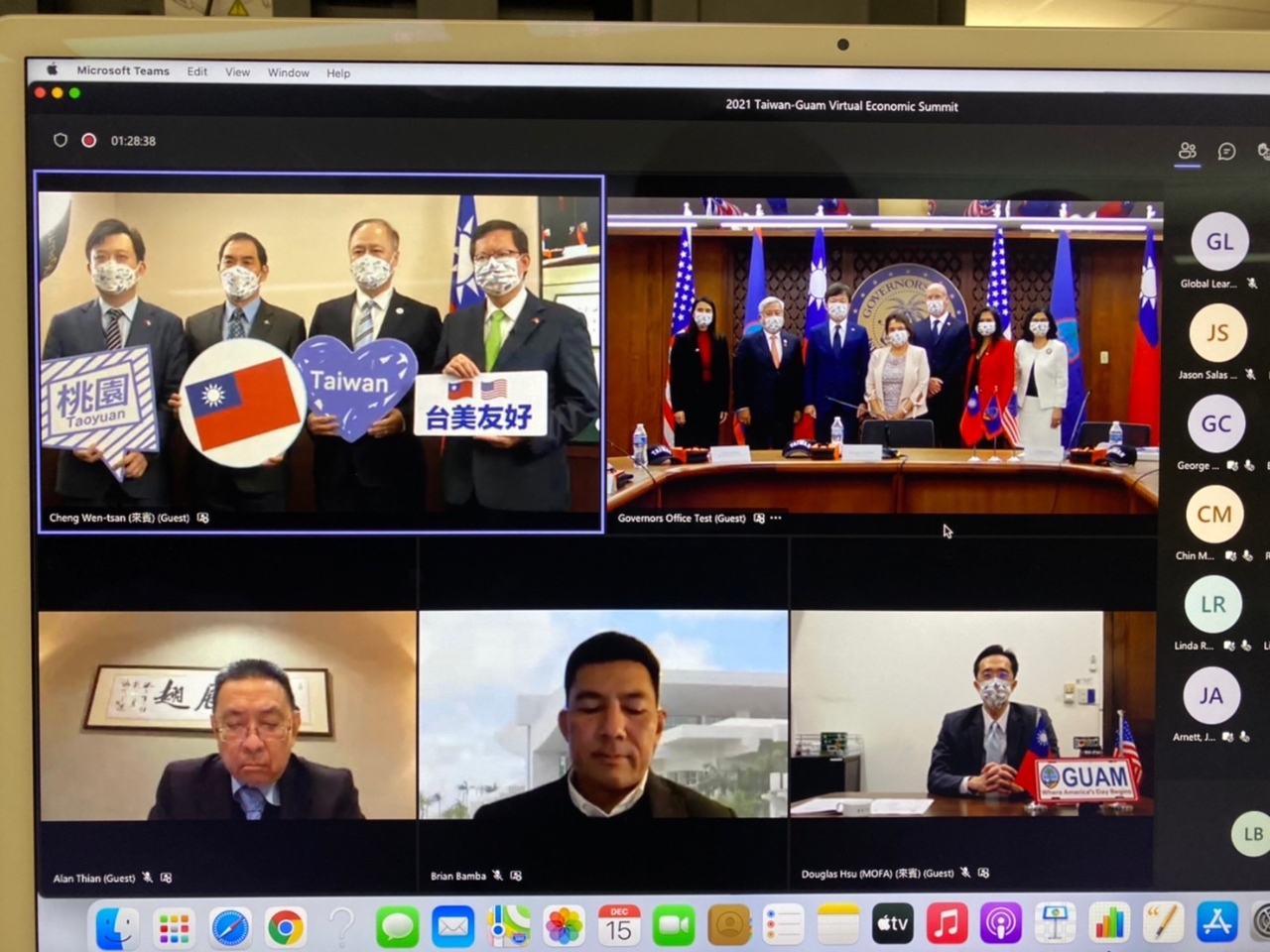Open the Window menu
Screen dimensions: 1270x952
[x=288, y=73]
